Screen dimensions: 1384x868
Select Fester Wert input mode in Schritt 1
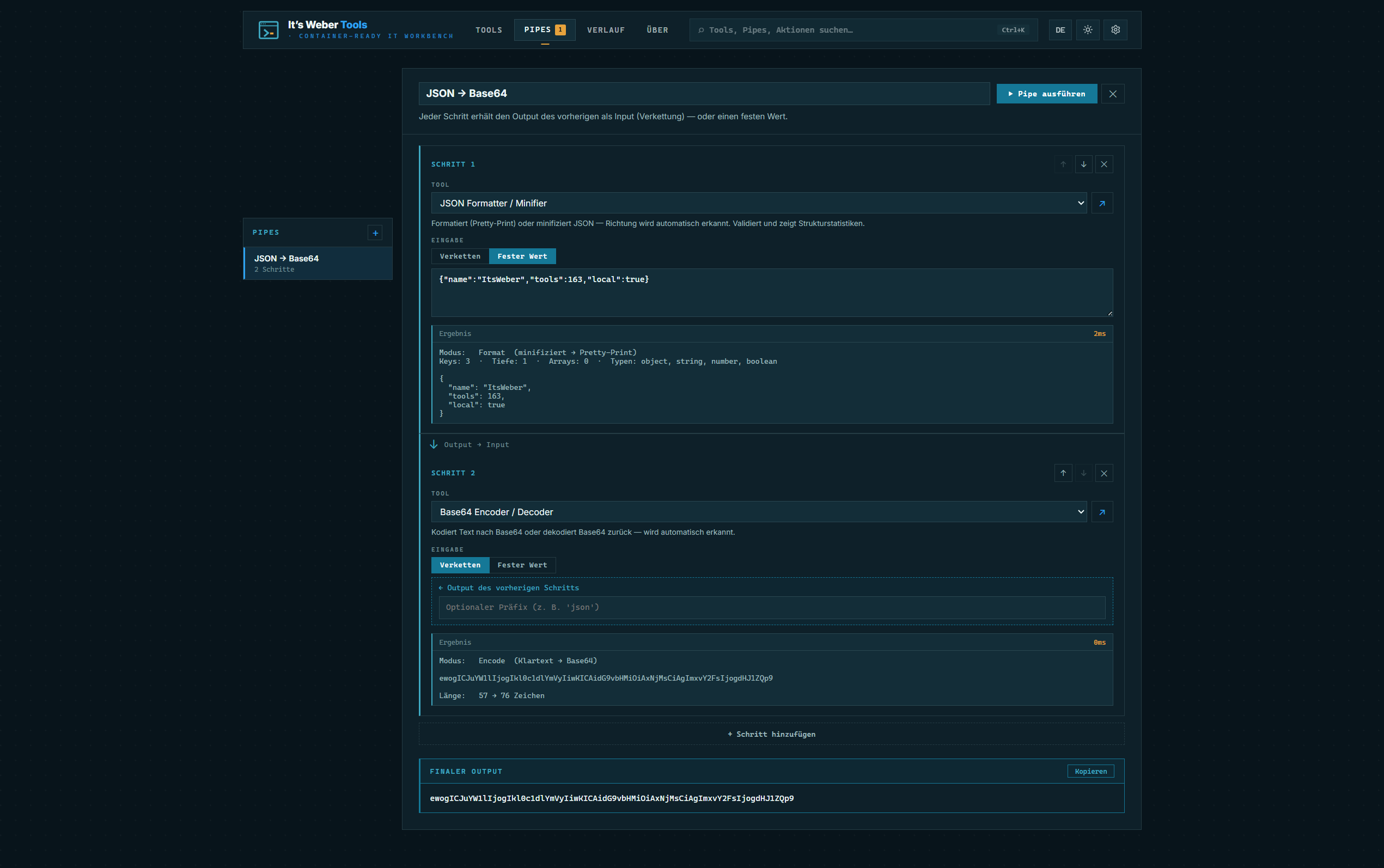(522, 256)
